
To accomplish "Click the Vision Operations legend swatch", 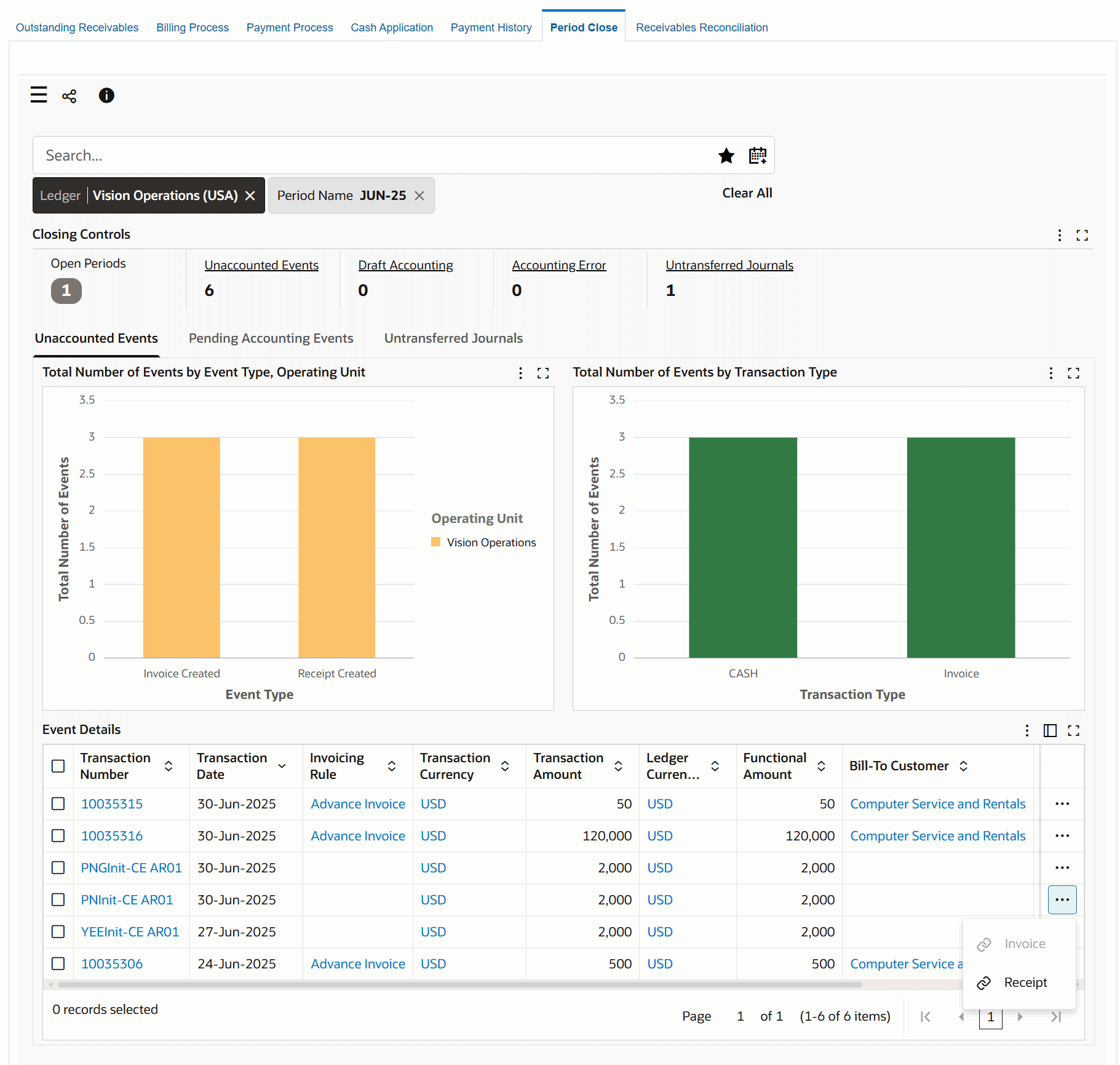I will click(436, 542).
